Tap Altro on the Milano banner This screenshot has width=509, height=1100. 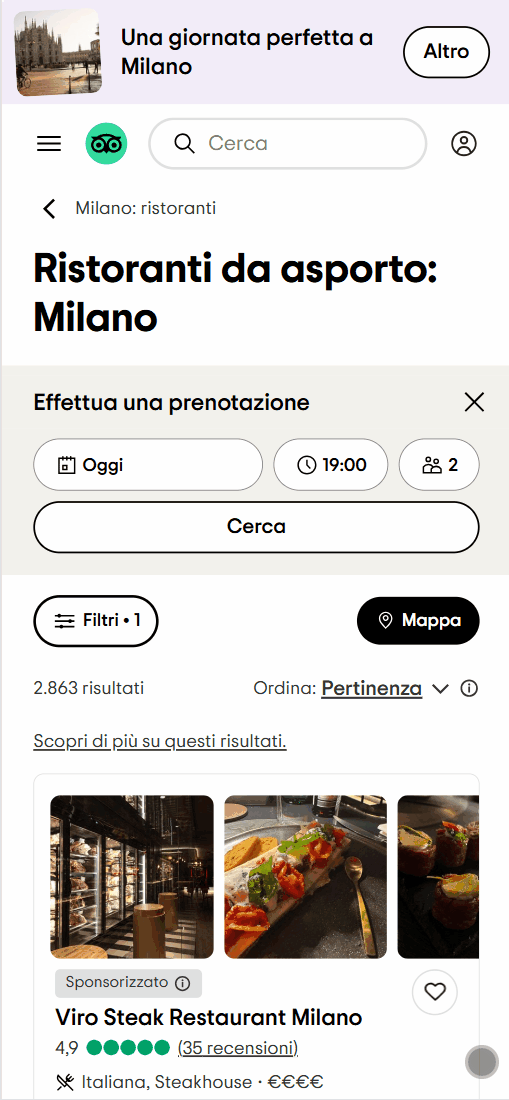coord(446,52)
